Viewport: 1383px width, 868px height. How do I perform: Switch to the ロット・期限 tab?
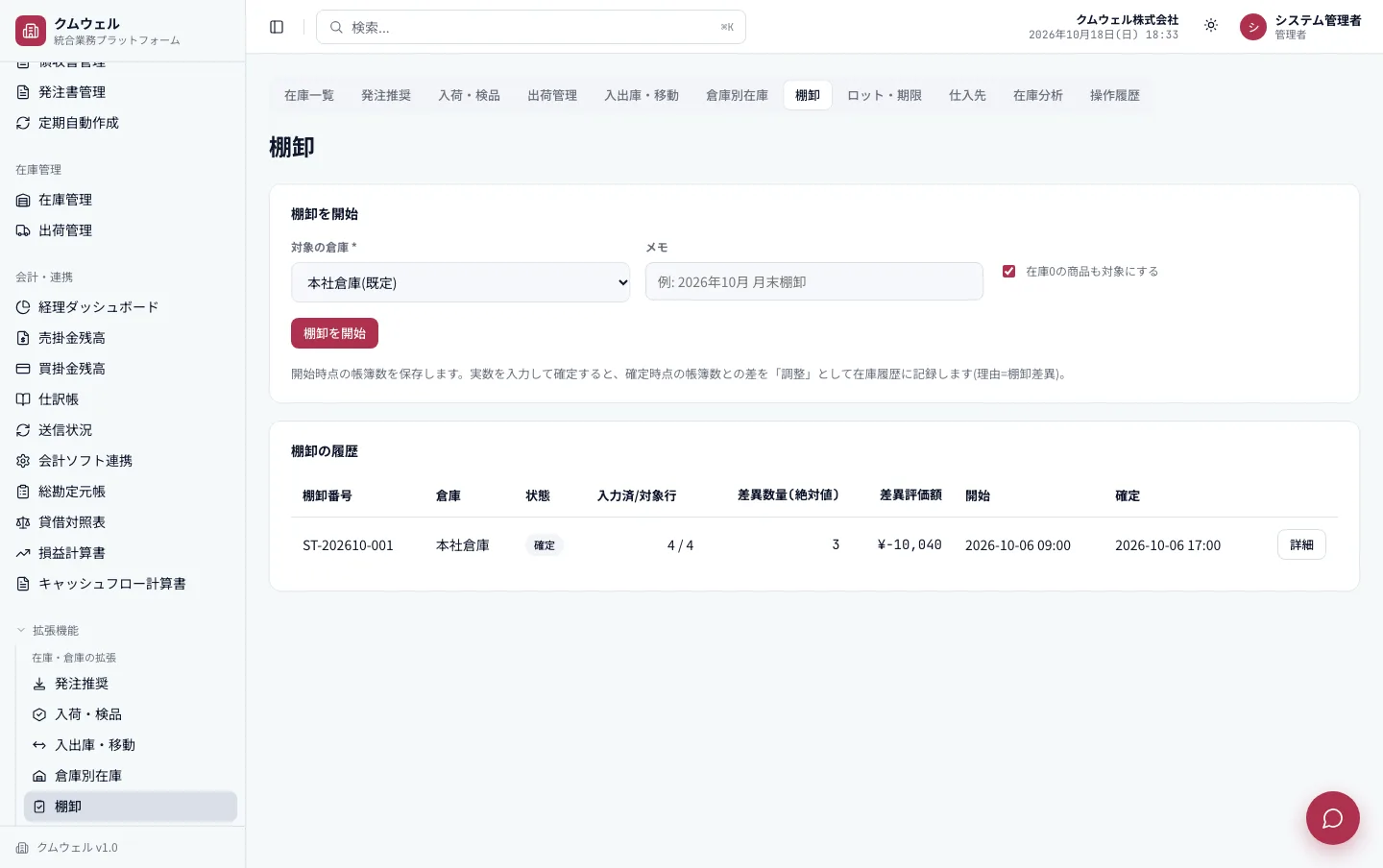click(x=885, y=95)
